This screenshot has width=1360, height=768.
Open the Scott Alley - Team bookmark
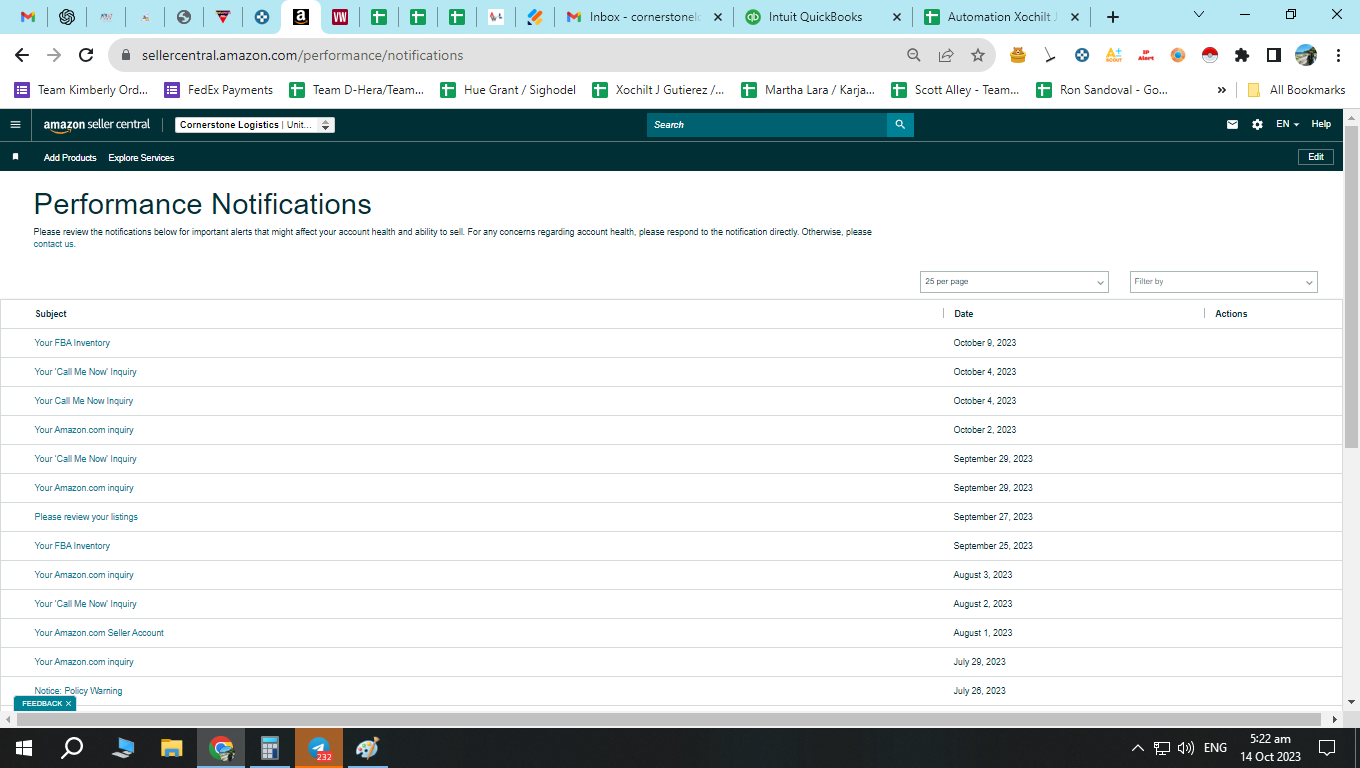955,90
